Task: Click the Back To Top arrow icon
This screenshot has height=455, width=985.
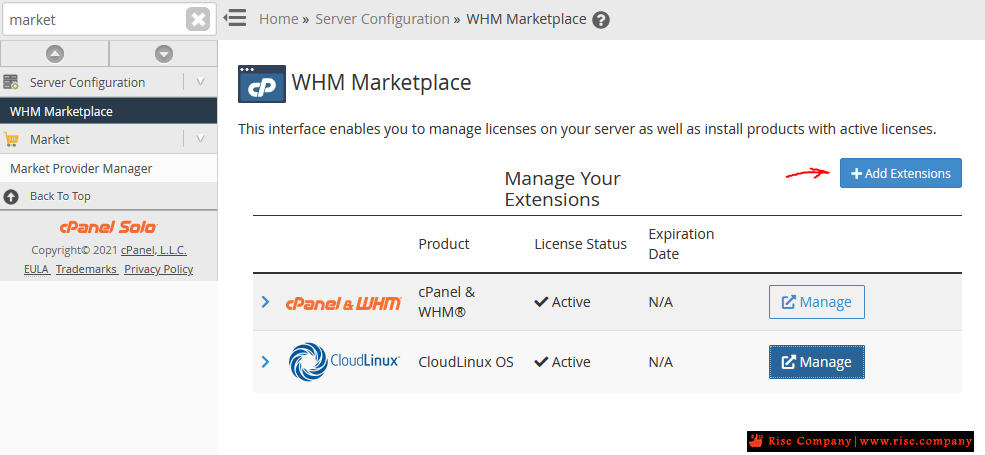Action: click(x=11, y=197)
